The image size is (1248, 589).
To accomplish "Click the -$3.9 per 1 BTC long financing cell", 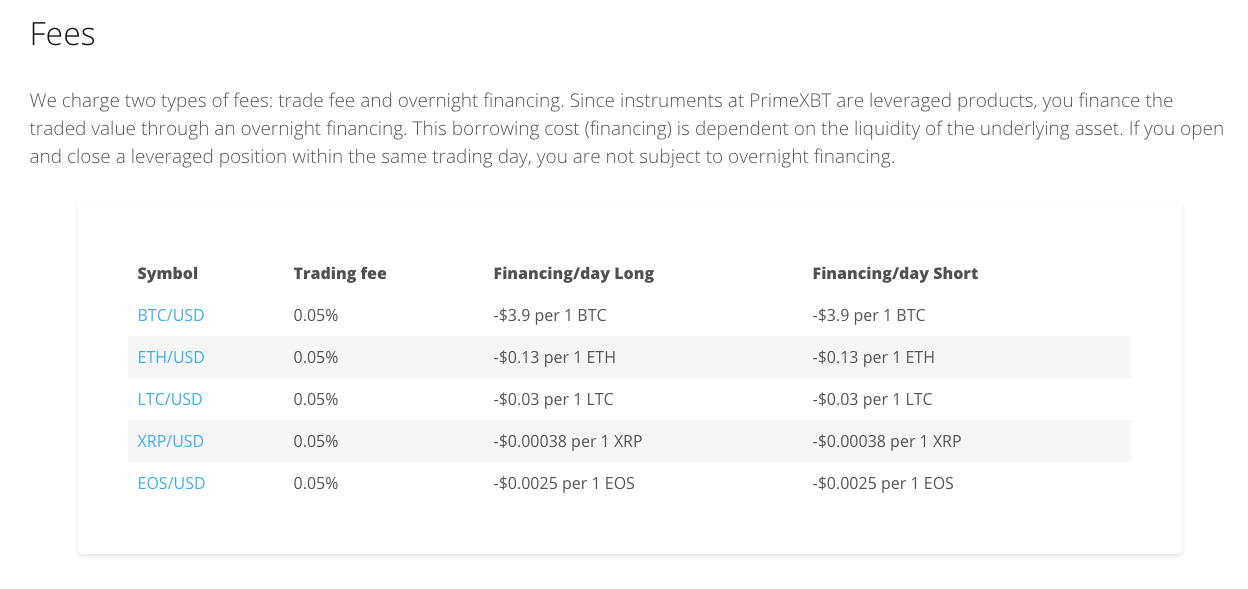I will [x=550, y=315].
